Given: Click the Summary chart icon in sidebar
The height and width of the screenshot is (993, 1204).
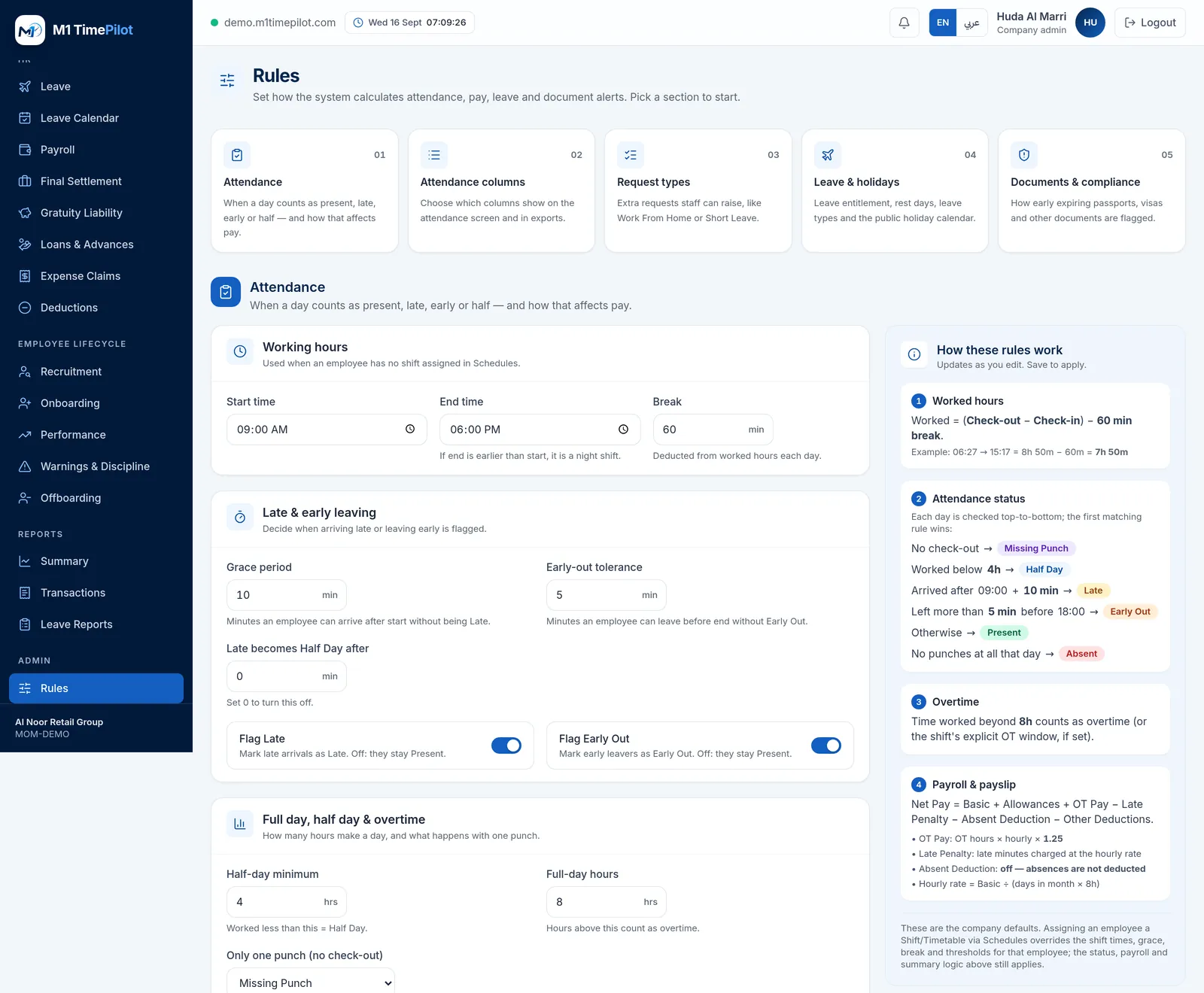Looking at the screenshot, I should click(x=25, y=561).
